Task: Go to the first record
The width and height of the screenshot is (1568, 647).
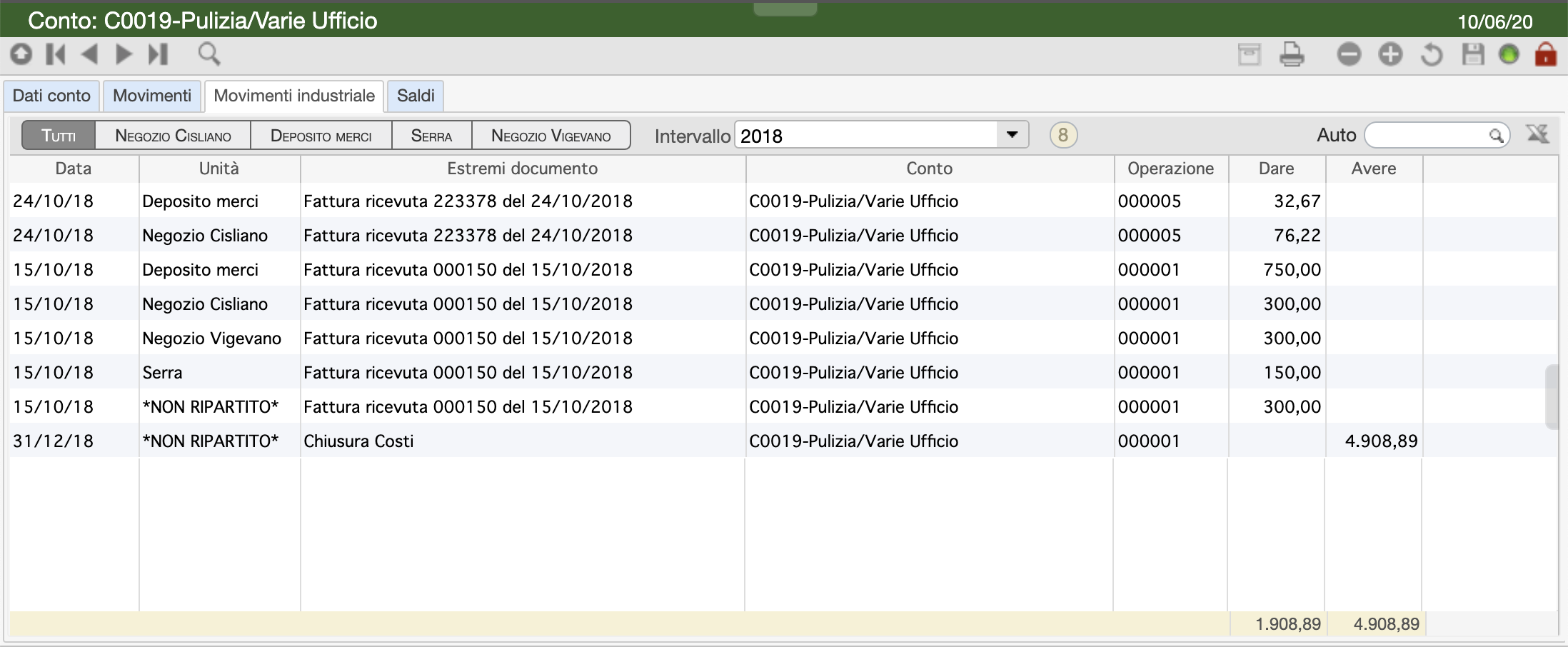Action: click(56, 54)
